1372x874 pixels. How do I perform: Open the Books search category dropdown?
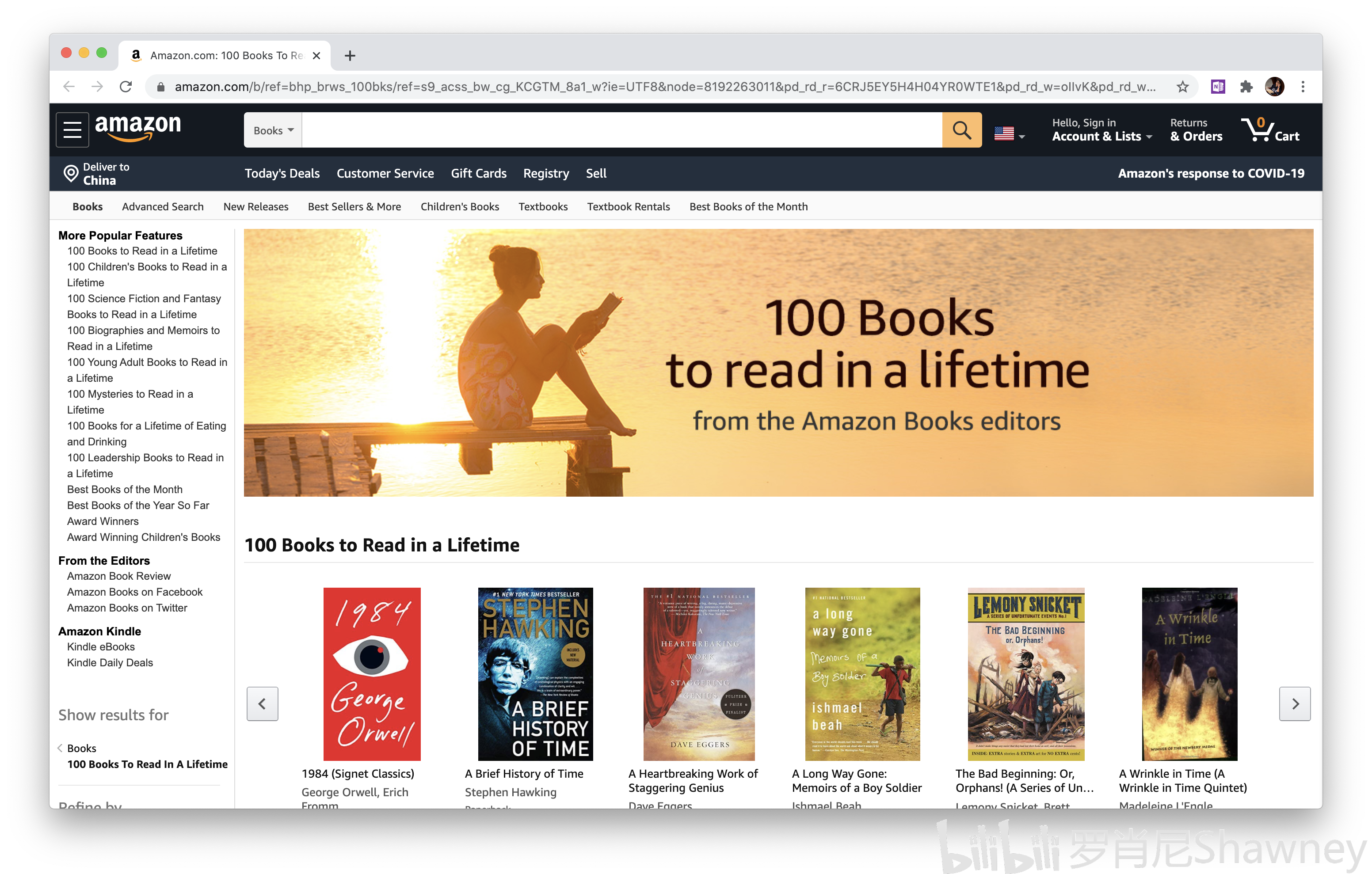click(x=273, y=130)
